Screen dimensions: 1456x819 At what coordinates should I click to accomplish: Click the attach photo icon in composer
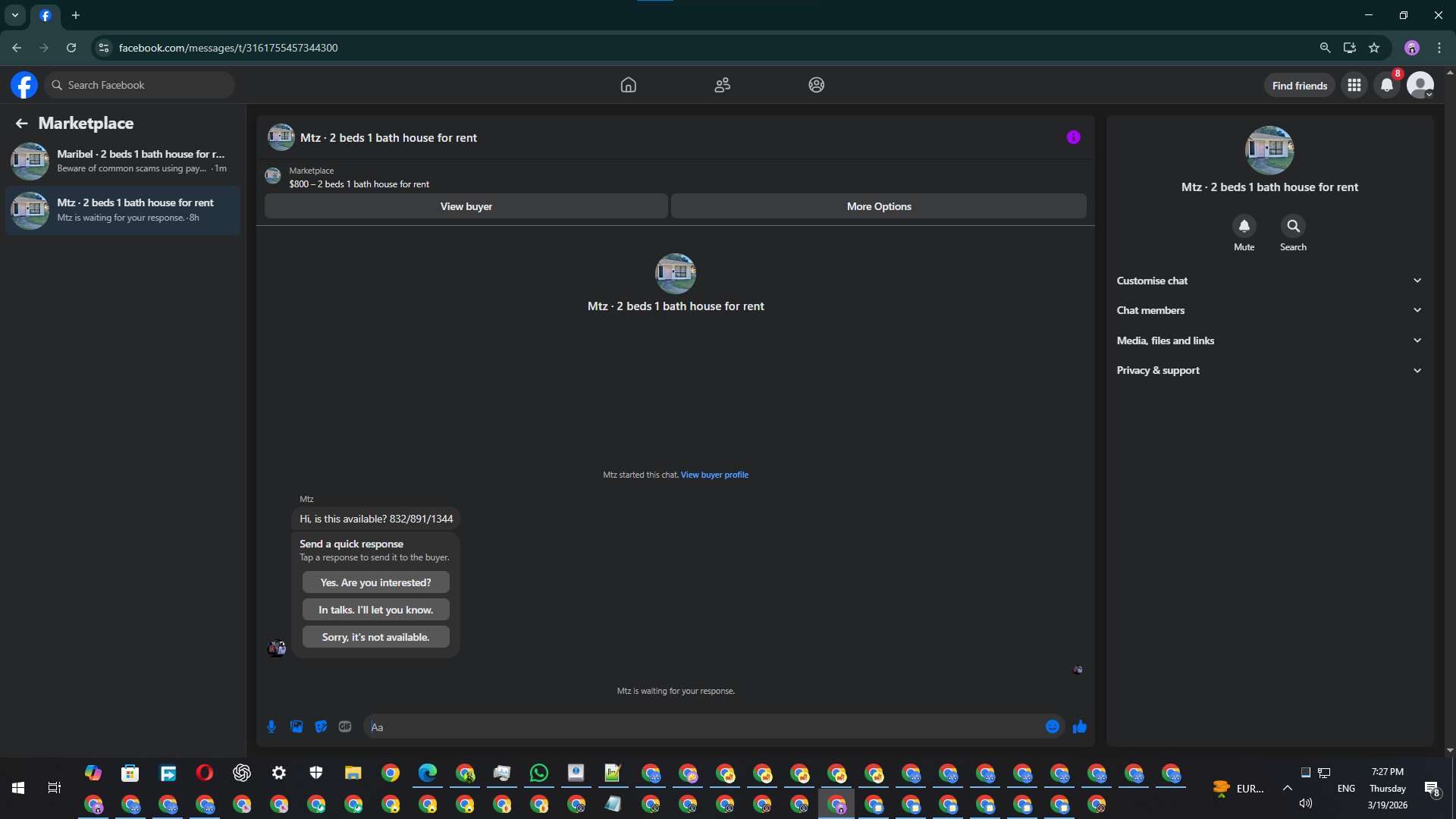pyautogui.click(x=297, y=726)
